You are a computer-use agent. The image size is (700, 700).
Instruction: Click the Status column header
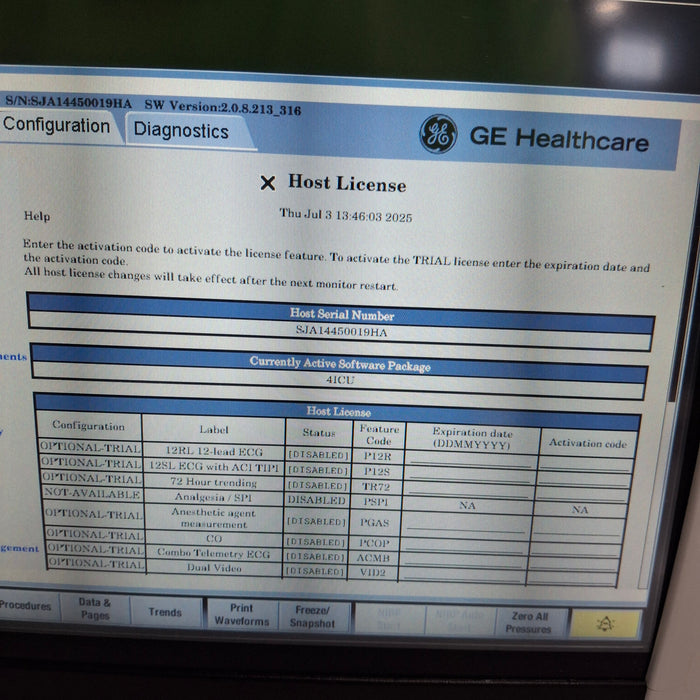click(319, 432)
